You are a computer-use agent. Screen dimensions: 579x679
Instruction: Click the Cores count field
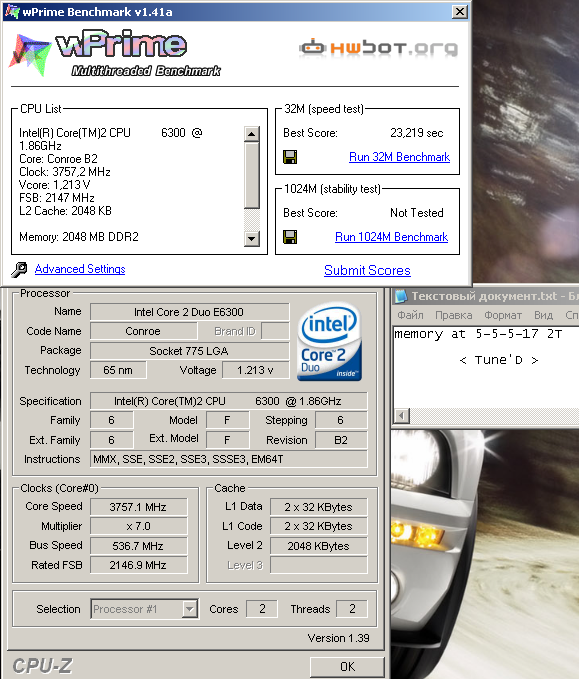tap(262, 609)
